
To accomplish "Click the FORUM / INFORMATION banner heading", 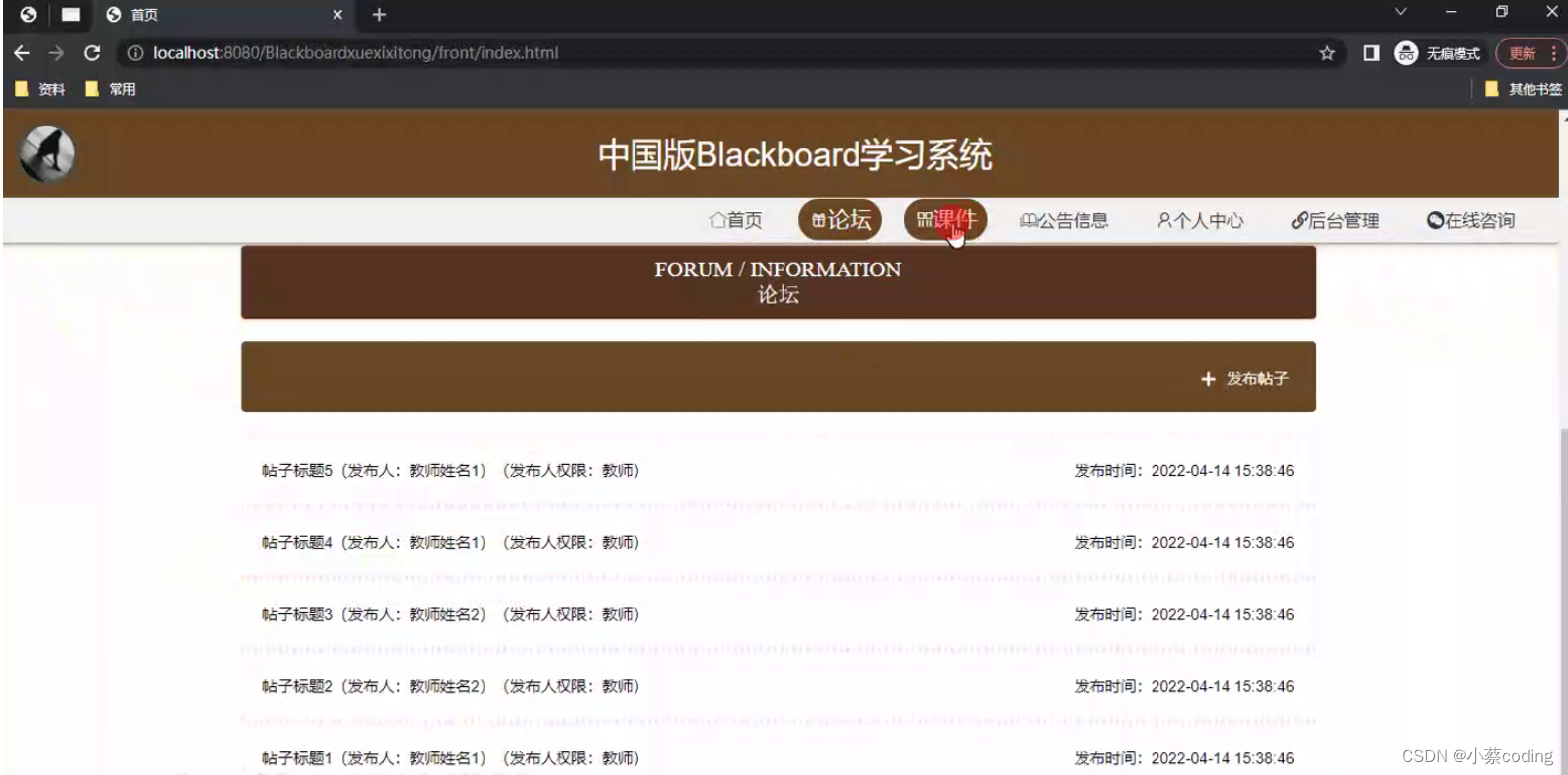I will point(778,270).
